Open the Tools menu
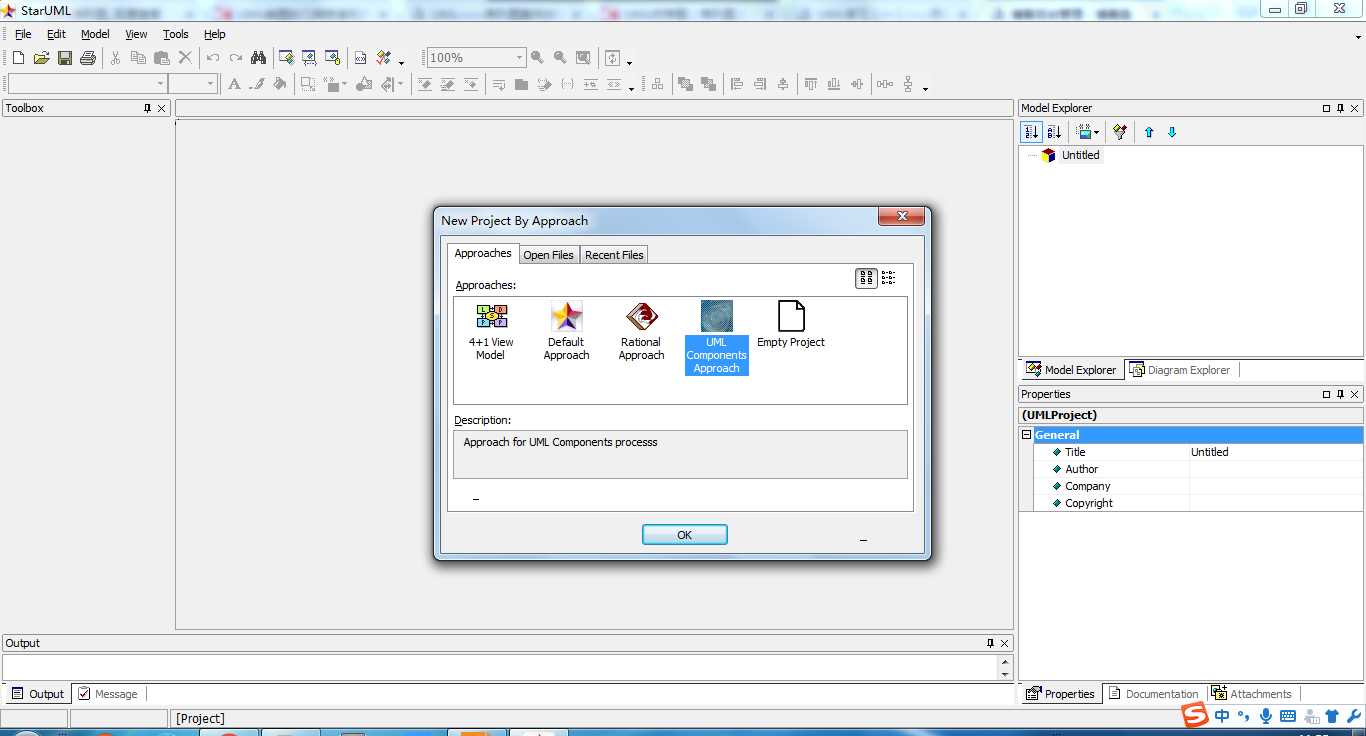Image resolution: width=1366 pixels, height=736 pixels. pos(176,34)
